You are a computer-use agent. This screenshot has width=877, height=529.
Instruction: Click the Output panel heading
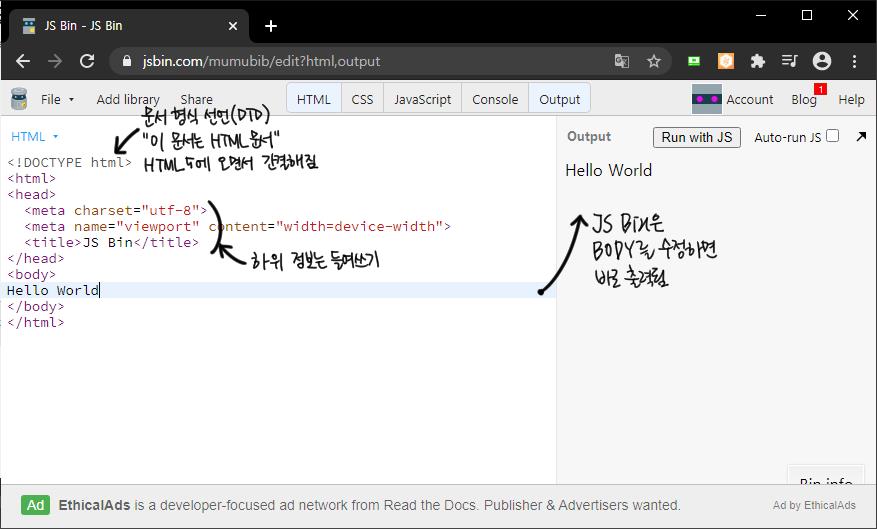589,136
